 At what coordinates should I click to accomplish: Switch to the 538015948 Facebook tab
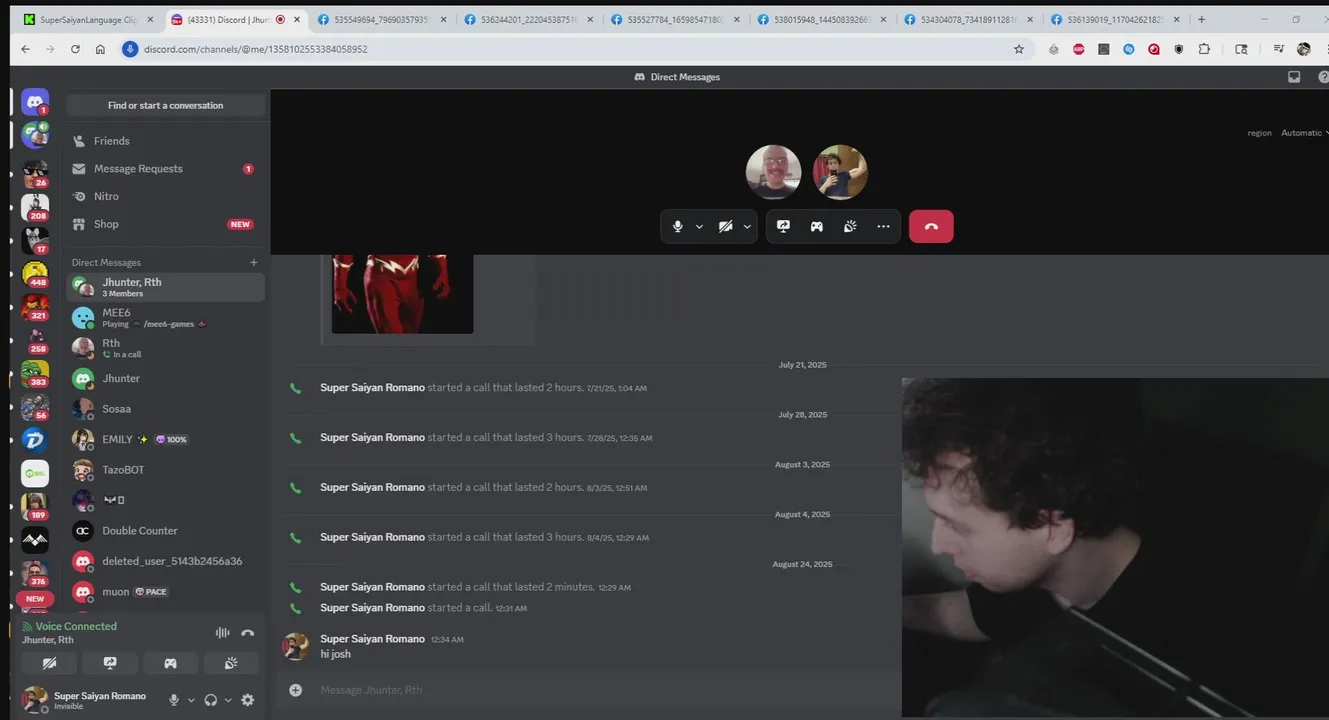point(823,19)
